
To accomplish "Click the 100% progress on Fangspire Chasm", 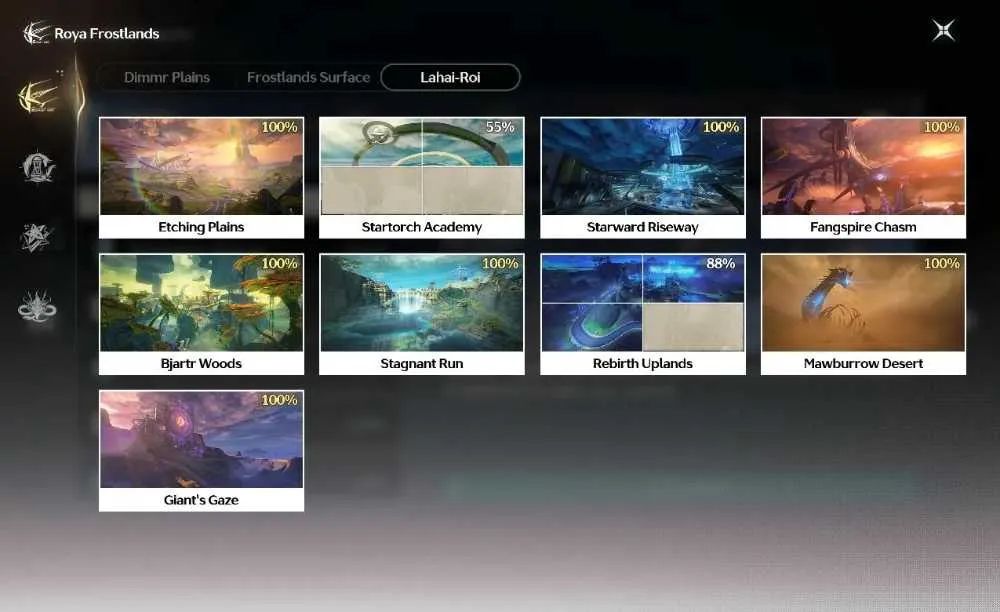I will coord(942,127).
